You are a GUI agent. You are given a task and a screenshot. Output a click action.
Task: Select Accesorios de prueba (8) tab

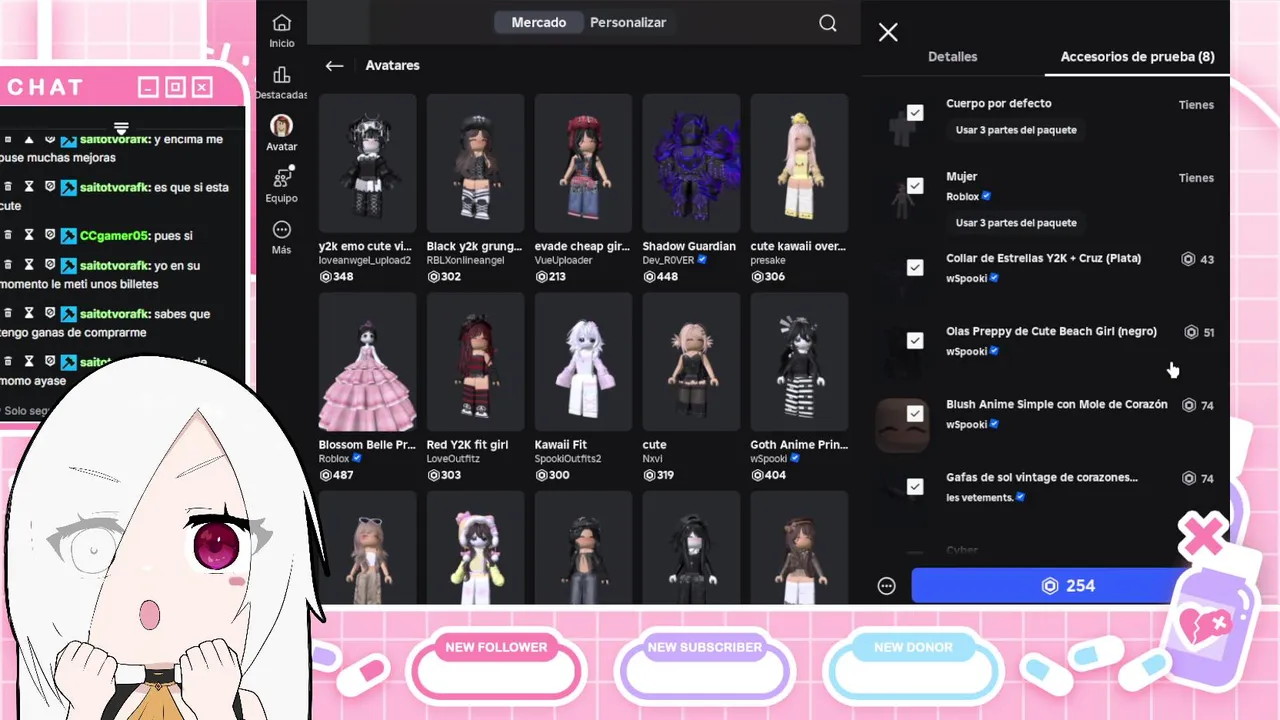[x=1138, y=57]
